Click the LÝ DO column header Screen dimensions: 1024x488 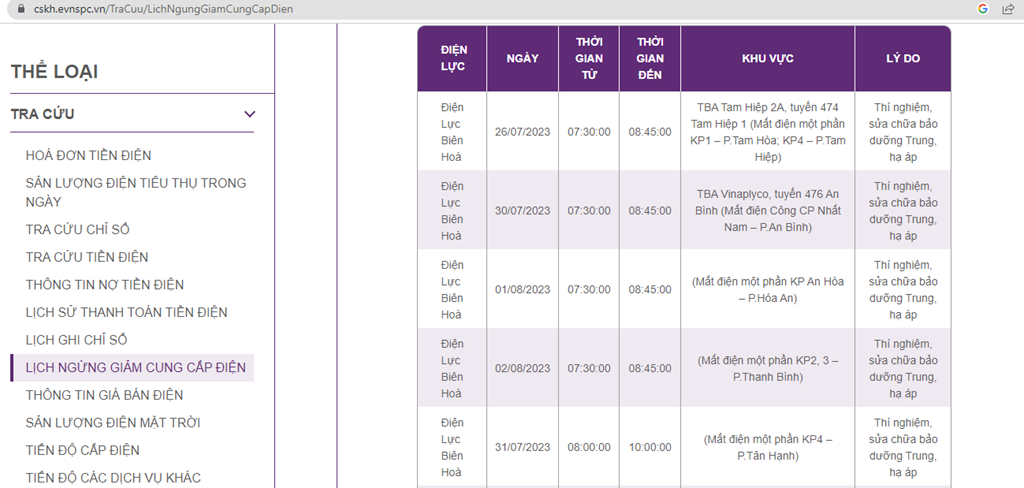point(903,59)
